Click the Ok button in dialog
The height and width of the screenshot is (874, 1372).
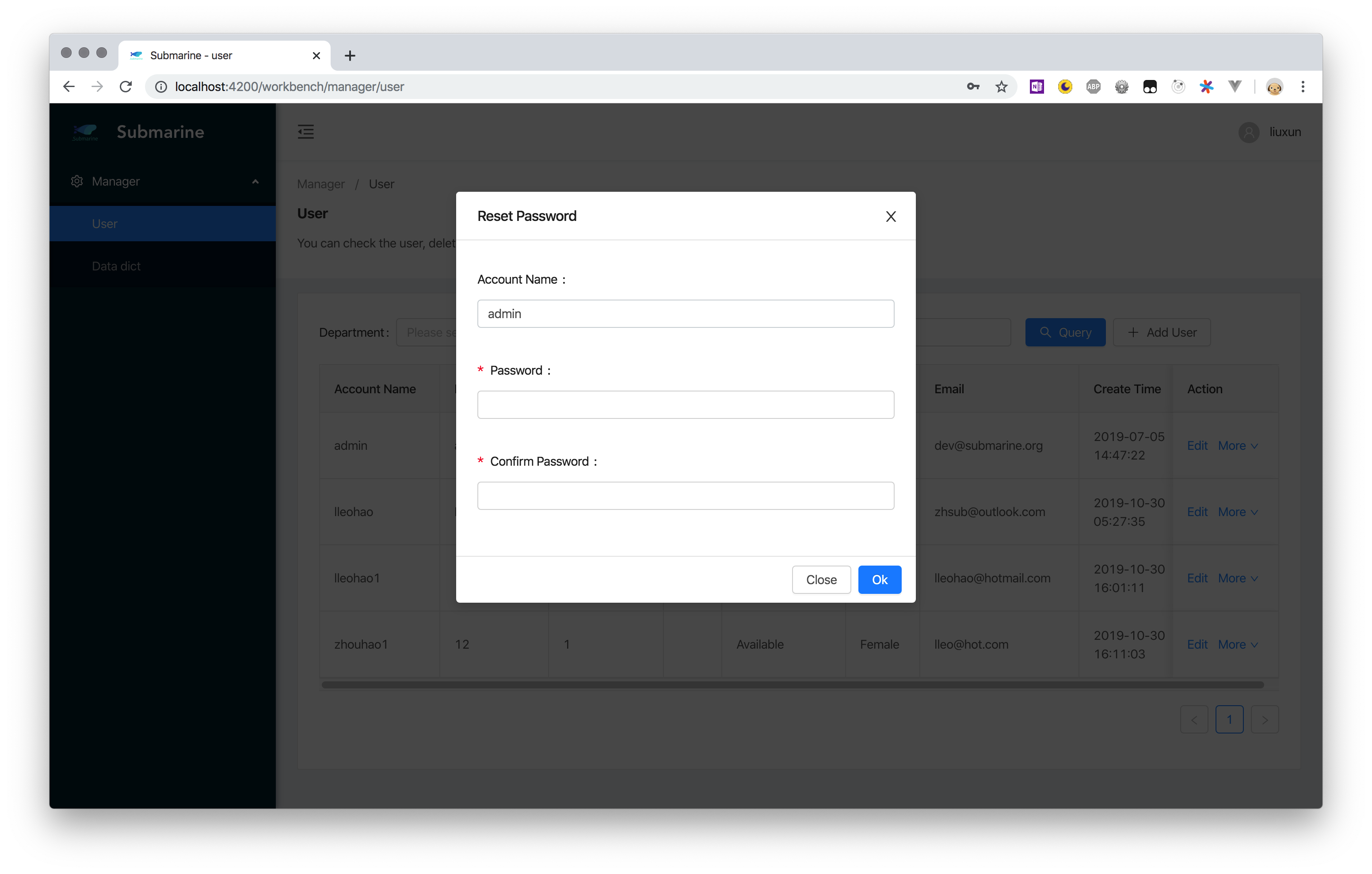point(879,579)
